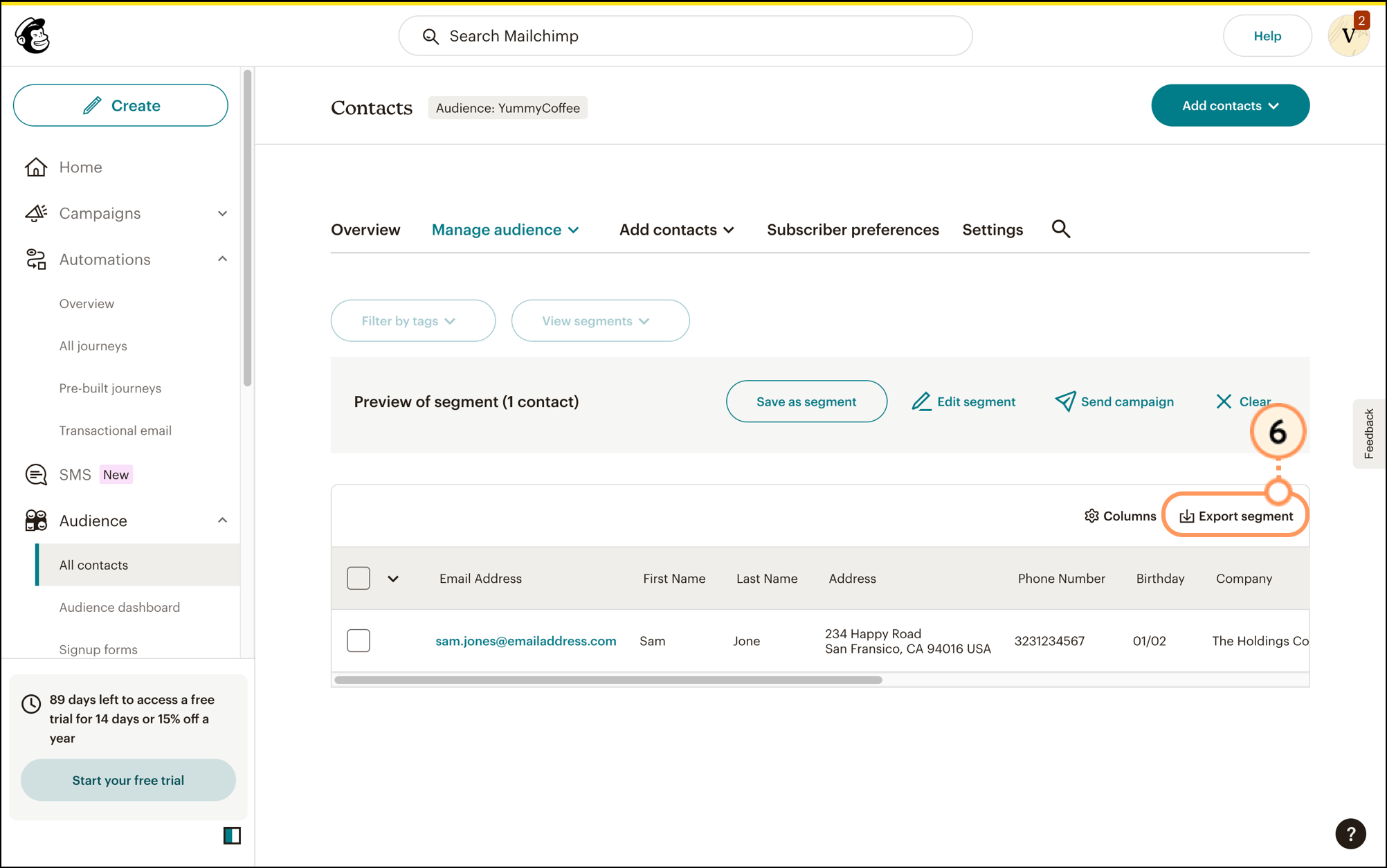1387x868 pixels.
Task: Open the Manage audience dropdown tab
Action: (x=505, y=230)
